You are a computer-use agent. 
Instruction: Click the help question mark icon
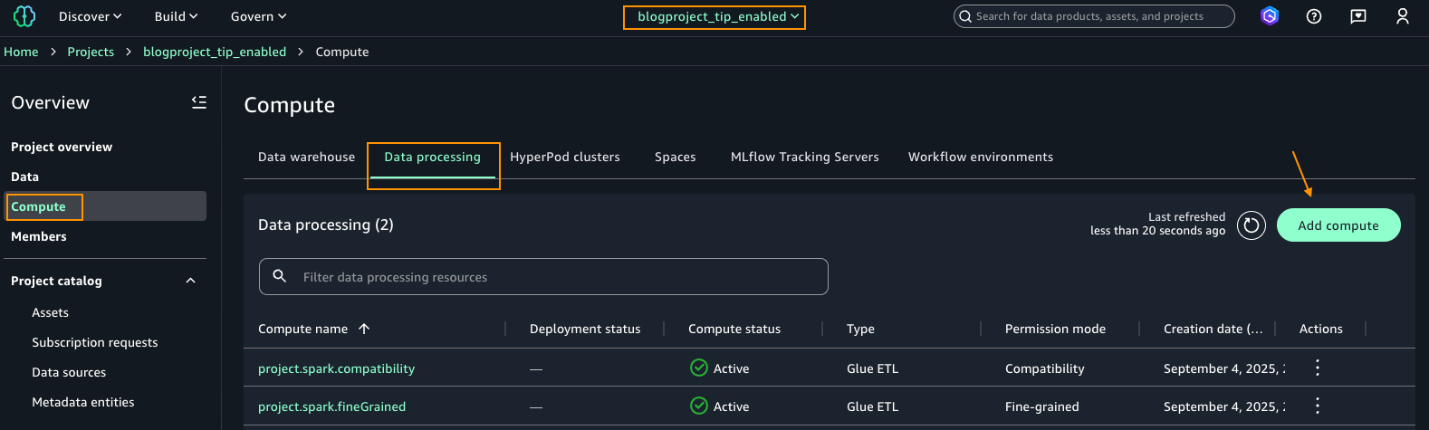coord(1314,16)
